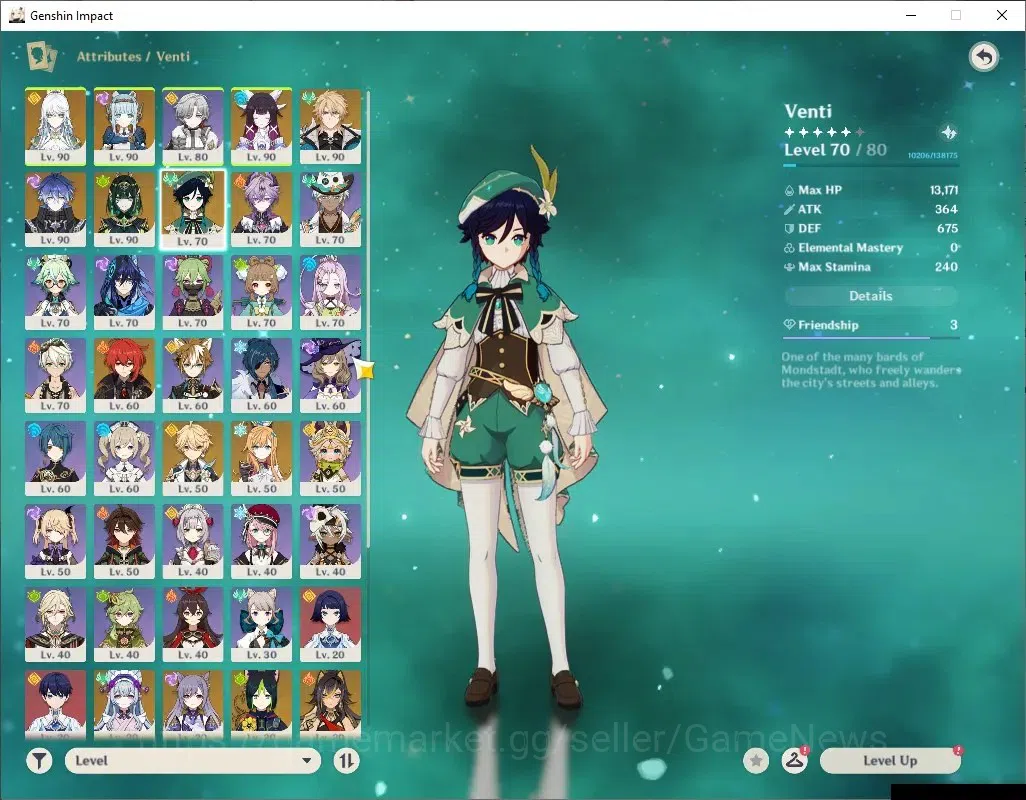Open the outfit hanger icon
The width and height of the screenshot is (1026, 800).
click(794, 761)
